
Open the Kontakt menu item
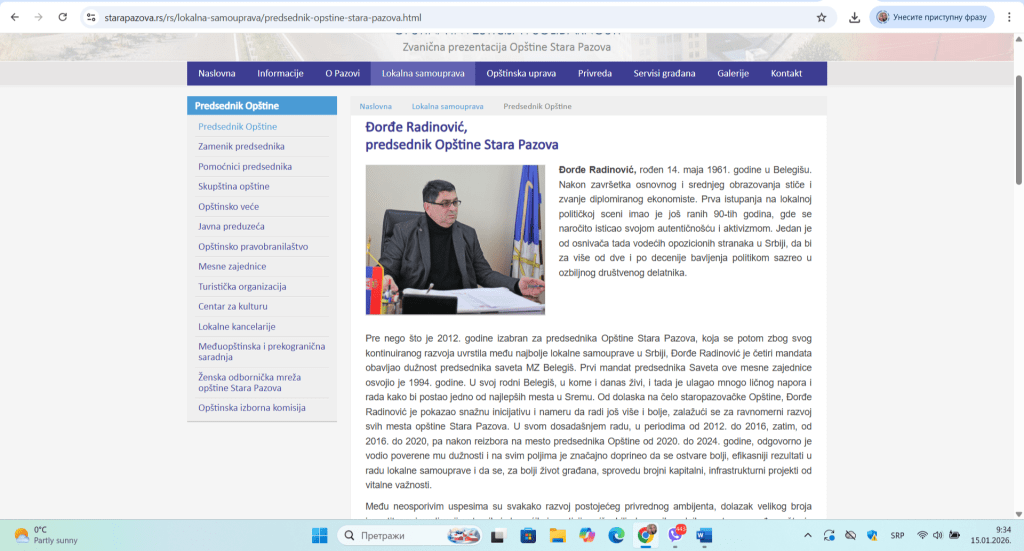786,73
